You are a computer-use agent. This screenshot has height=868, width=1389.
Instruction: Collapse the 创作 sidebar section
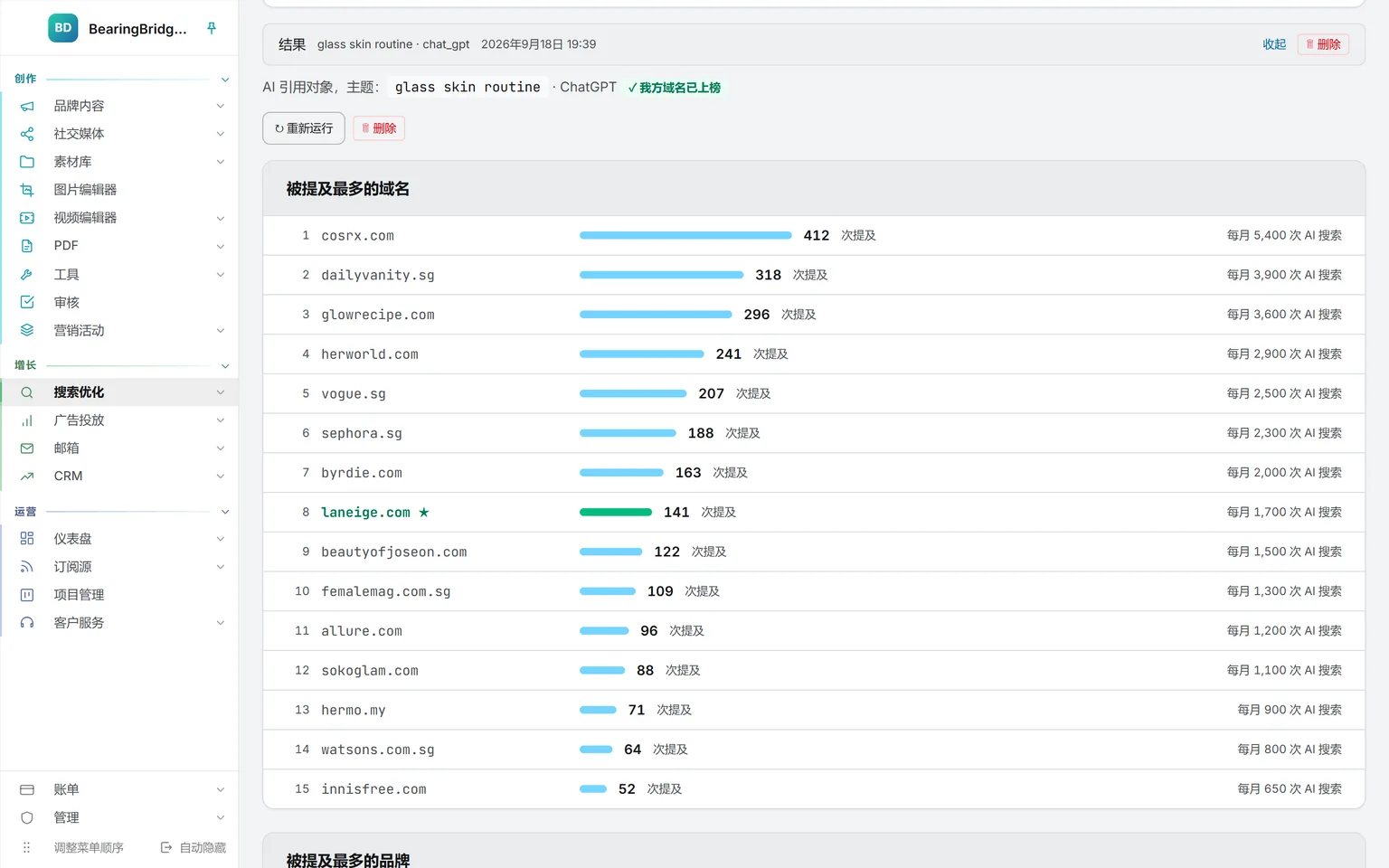225,80
